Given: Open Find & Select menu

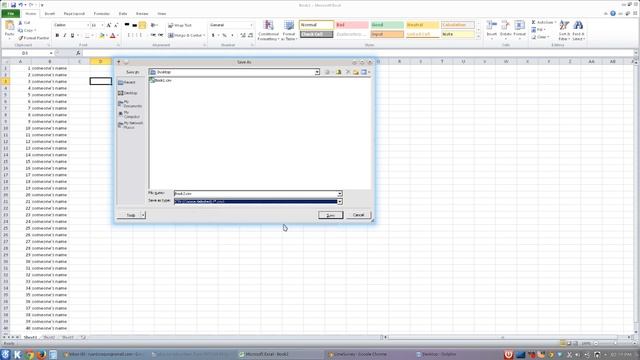Looking at the screenshot, I should pos(578,31).
